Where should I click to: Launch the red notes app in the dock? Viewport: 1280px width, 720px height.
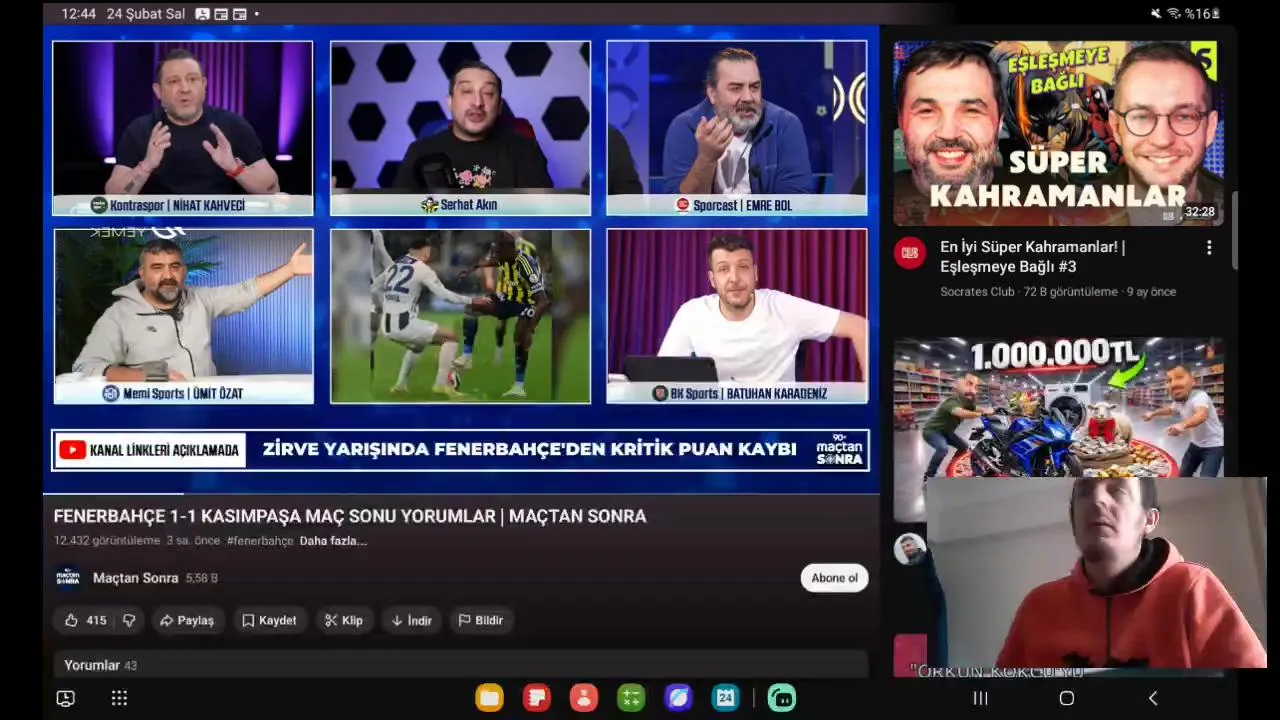[x=537, y=698]
